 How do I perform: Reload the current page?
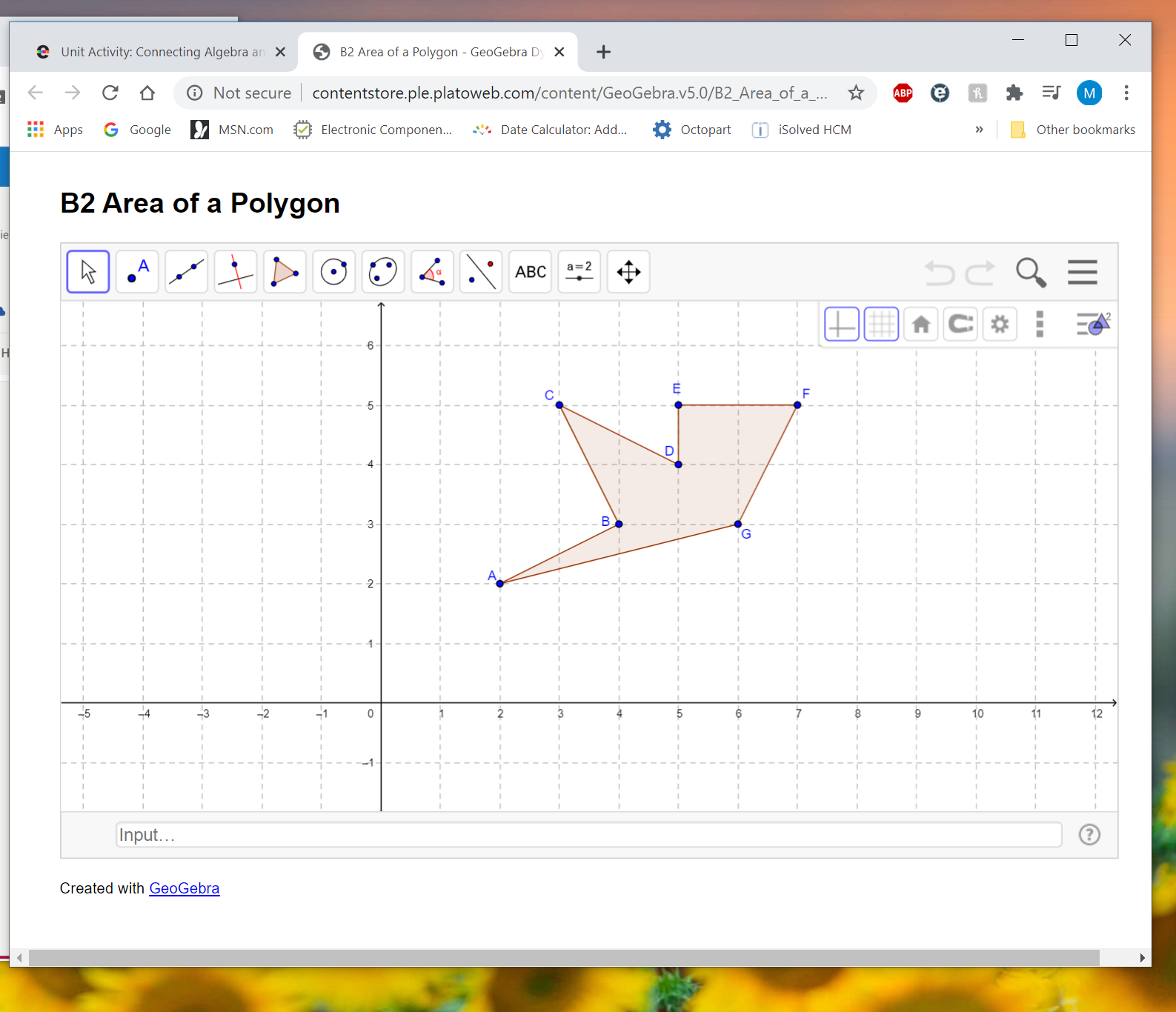click(110, 93)
